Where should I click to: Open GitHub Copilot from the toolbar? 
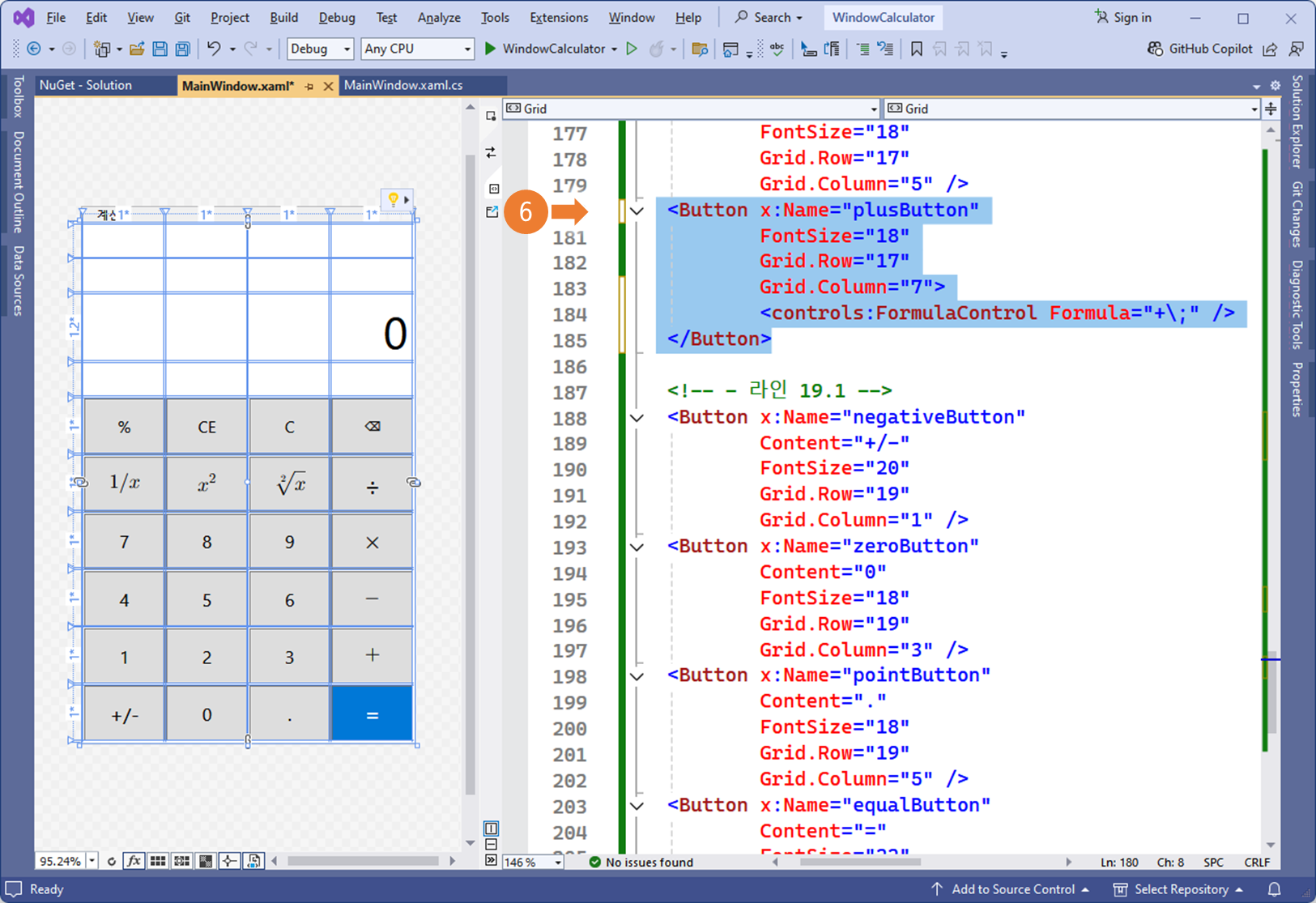pyautogui.click(x=1199, y=49)
